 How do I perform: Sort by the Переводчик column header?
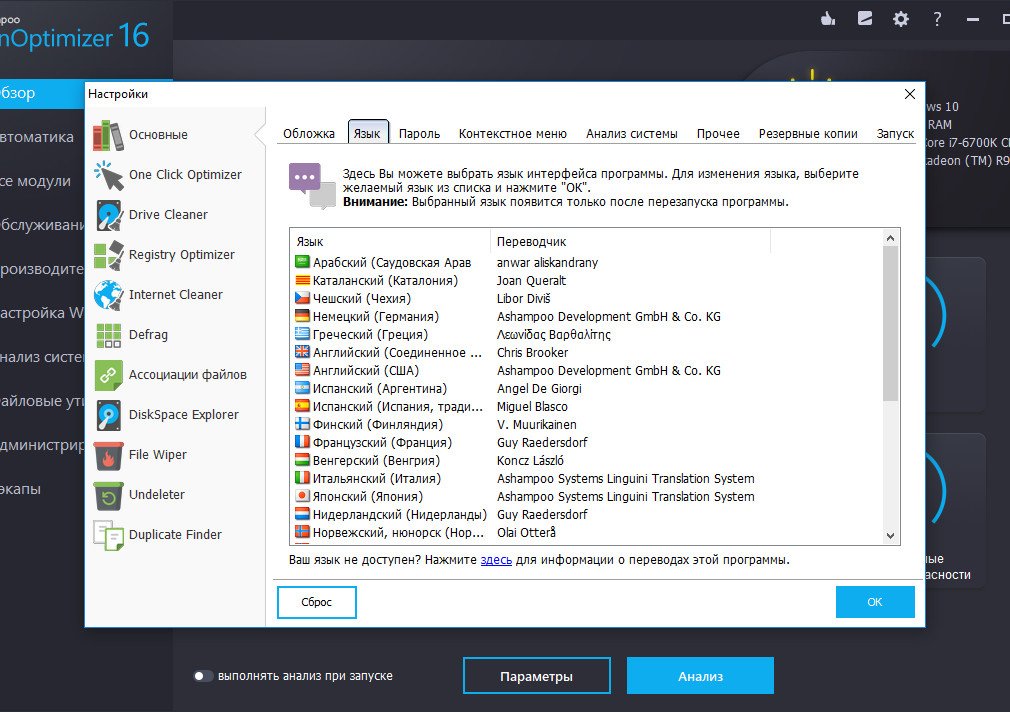[x=630, y=242]
